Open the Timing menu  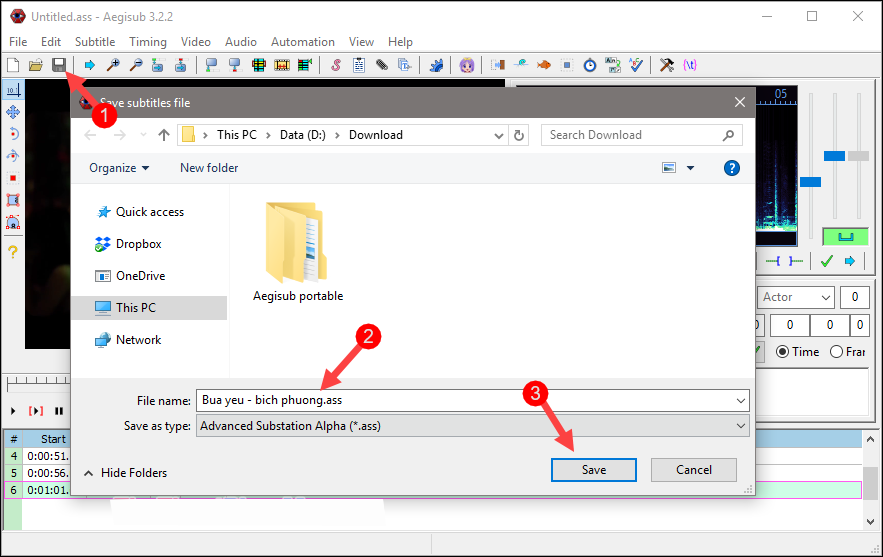(x=148, y=42)
